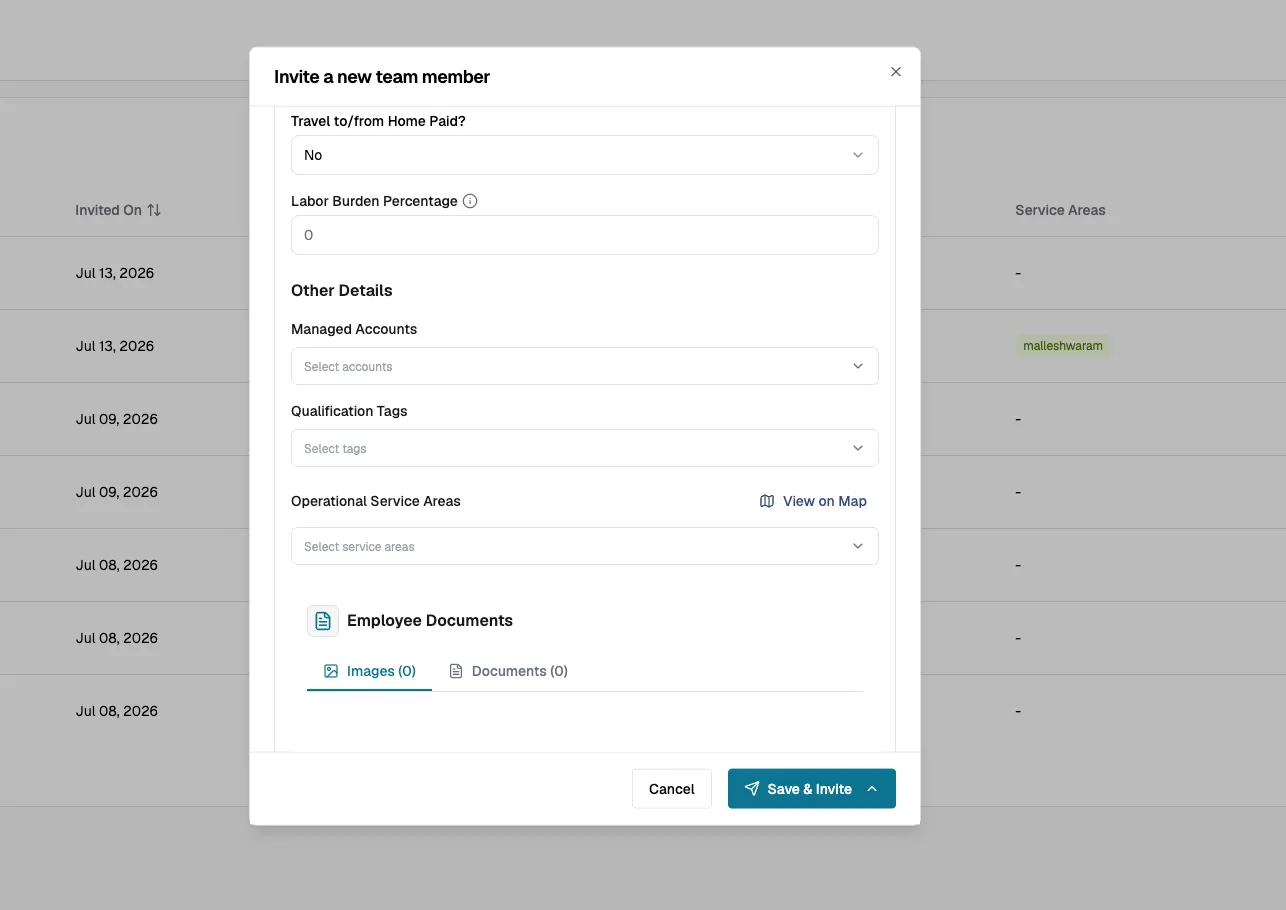The image size is (1286, 910).
Task: Open the Travel to/from Home Paid dropdown
Action: [585, 155]
